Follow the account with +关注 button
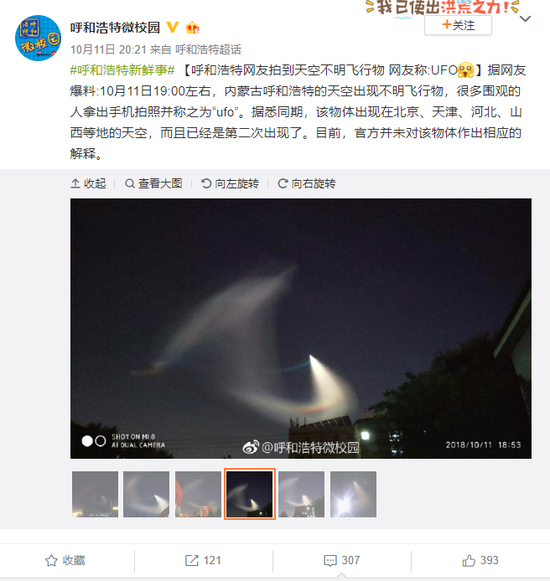 (x=458, y=25)
